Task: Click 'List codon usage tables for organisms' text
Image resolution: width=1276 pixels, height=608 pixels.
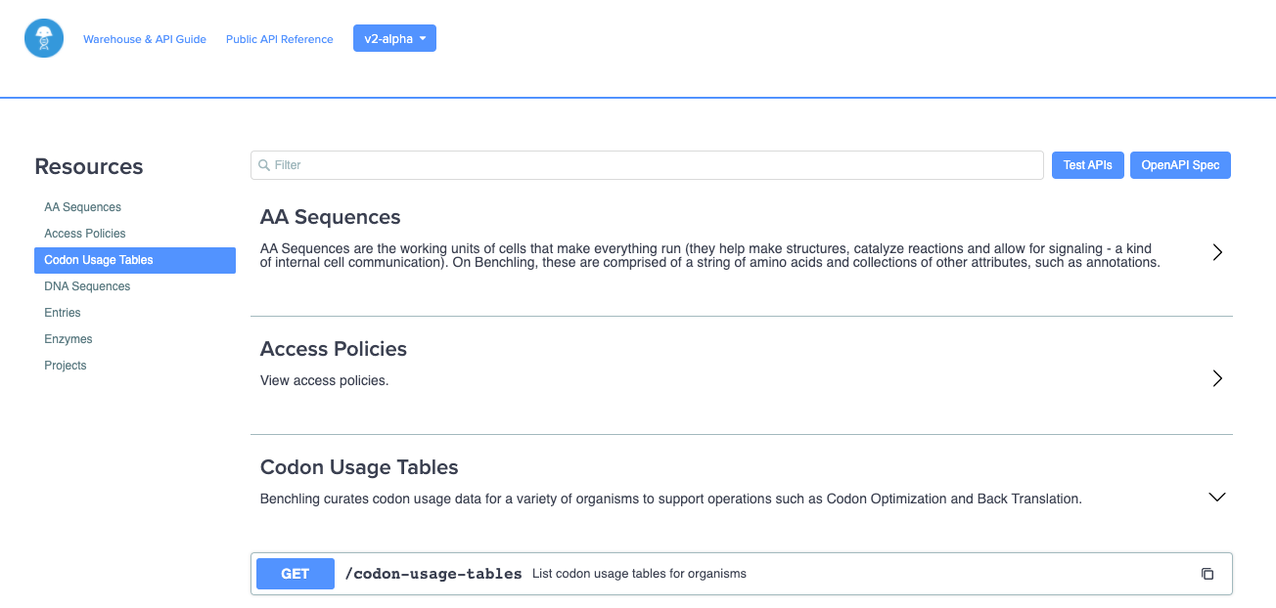Action: pos(639,574)
